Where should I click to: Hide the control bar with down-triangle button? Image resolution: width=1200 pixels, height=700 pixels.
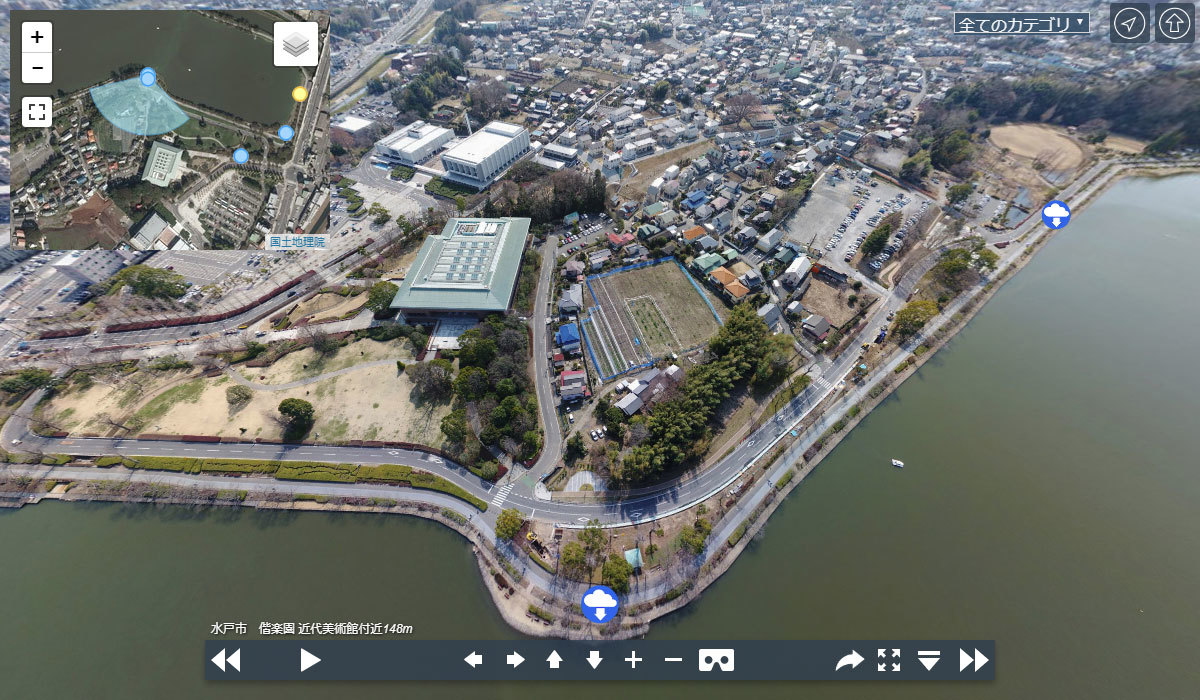coord(929,660)
